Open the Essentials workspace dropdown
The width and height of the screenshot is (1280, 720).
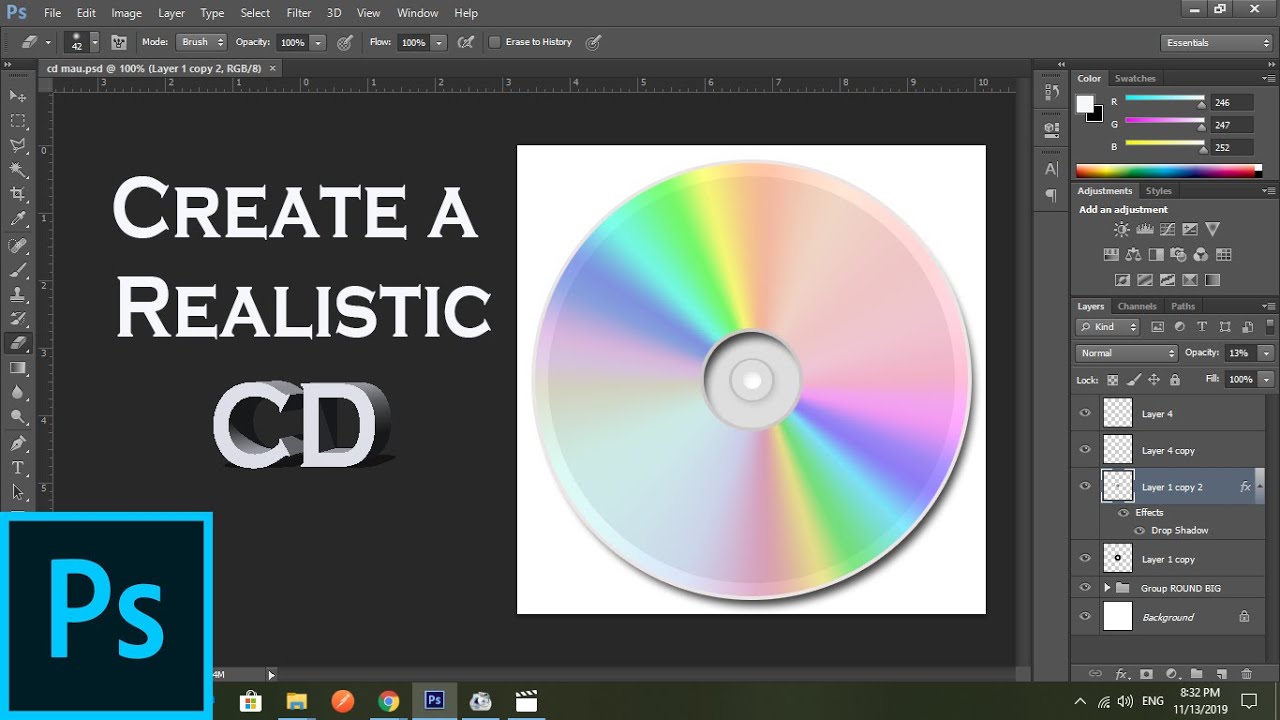click(x=1217, y=43)
